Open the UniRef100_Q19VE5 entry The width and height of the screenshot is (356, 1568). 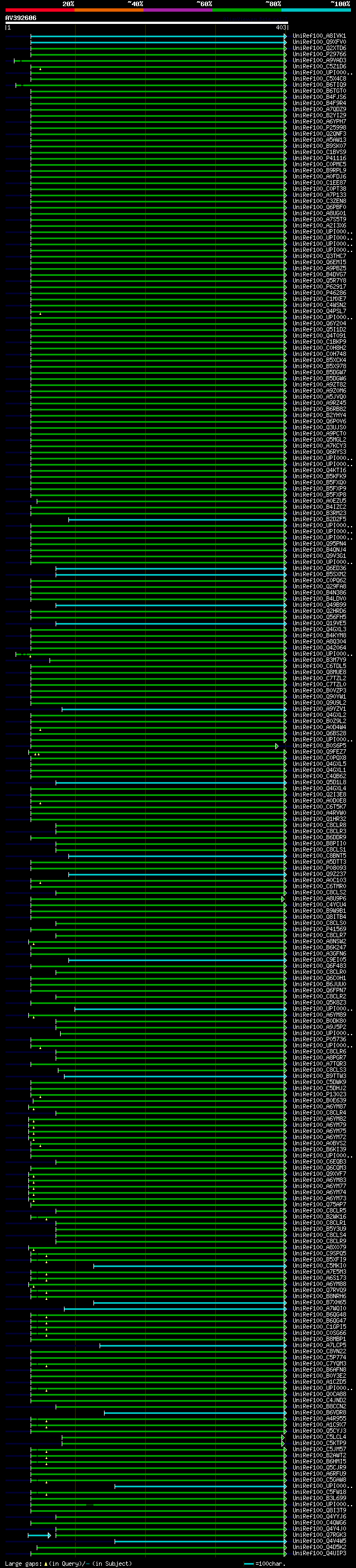(x=319, y=624)
